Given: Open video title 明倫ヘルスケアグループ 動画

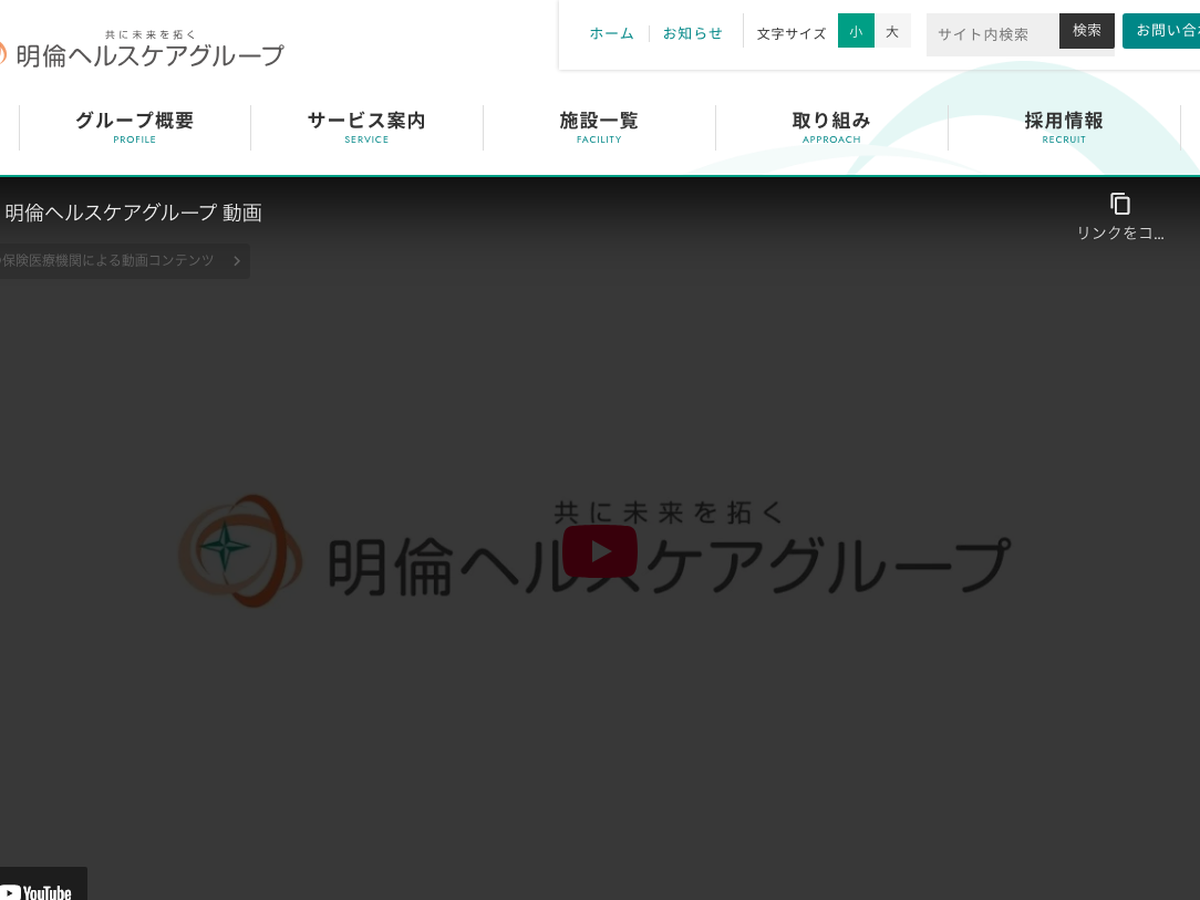Looking at the screenshot, I should (133, 212).
